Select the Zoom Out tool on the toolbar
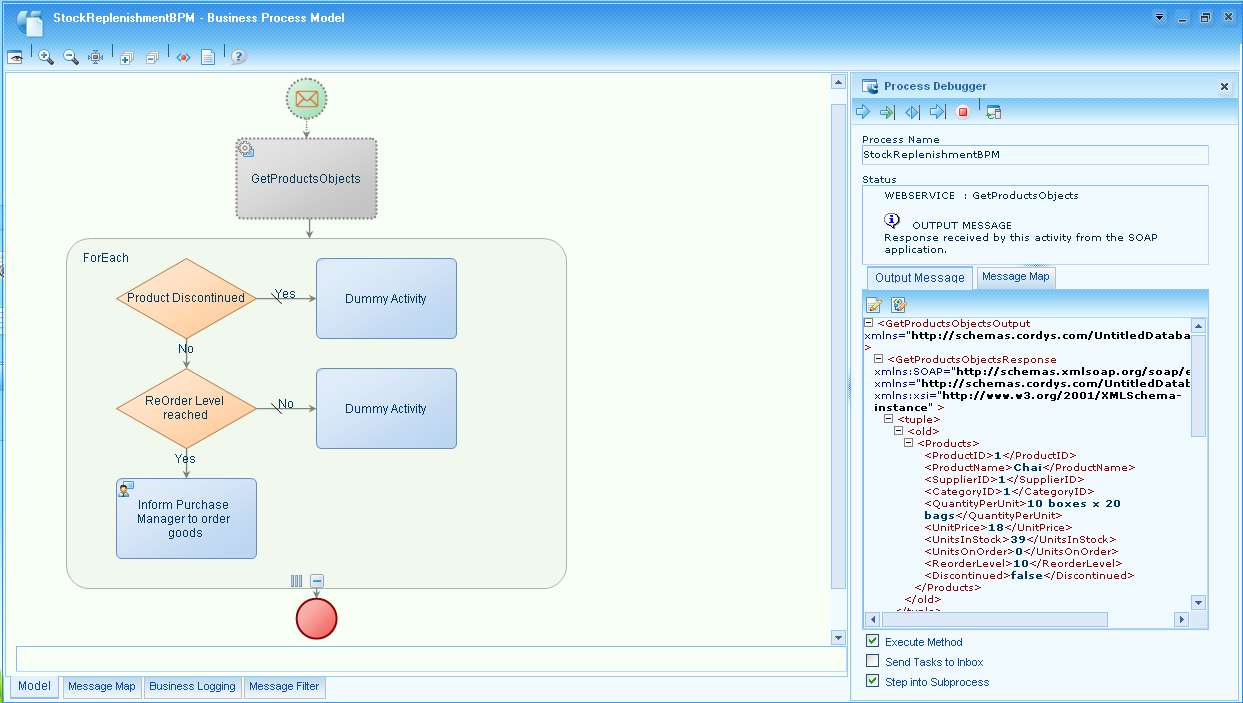 click(69, 57)
